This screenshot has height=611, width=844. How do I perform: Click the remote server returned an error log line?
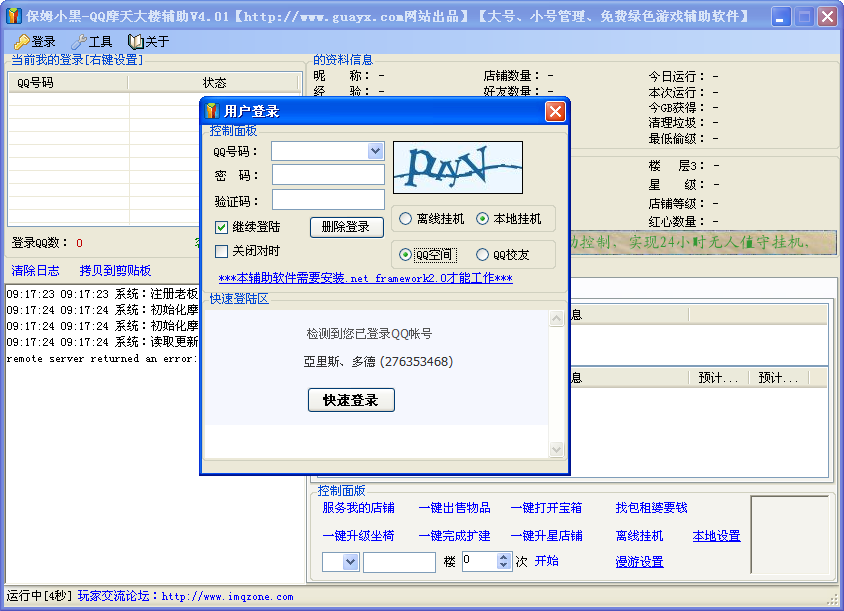tap(102, 359)
